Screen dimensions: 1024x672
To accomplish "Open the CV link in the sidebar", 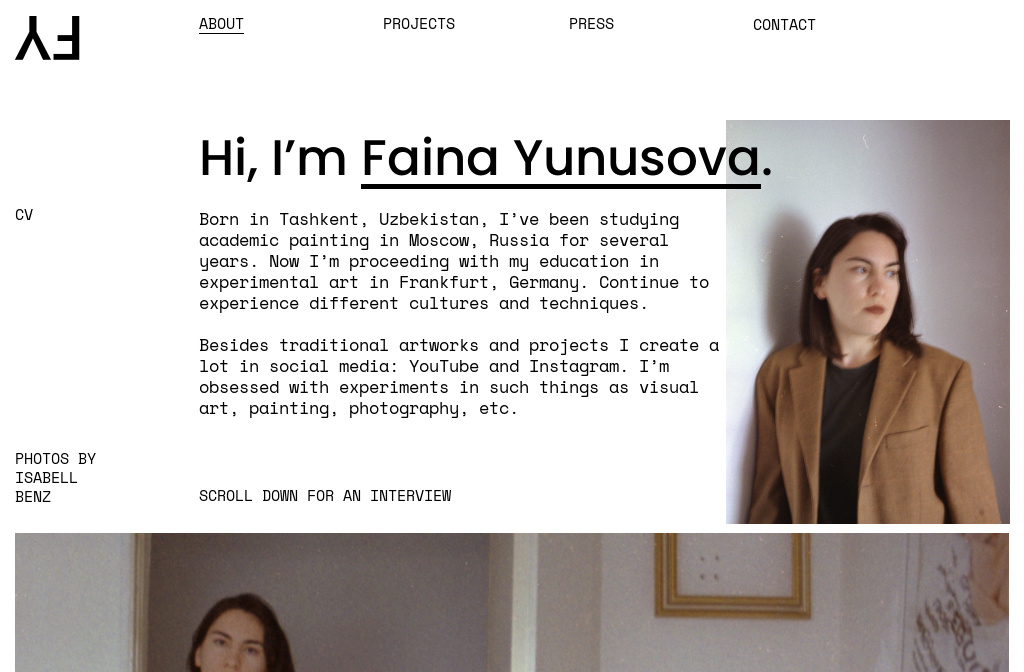I will point(24,215).
